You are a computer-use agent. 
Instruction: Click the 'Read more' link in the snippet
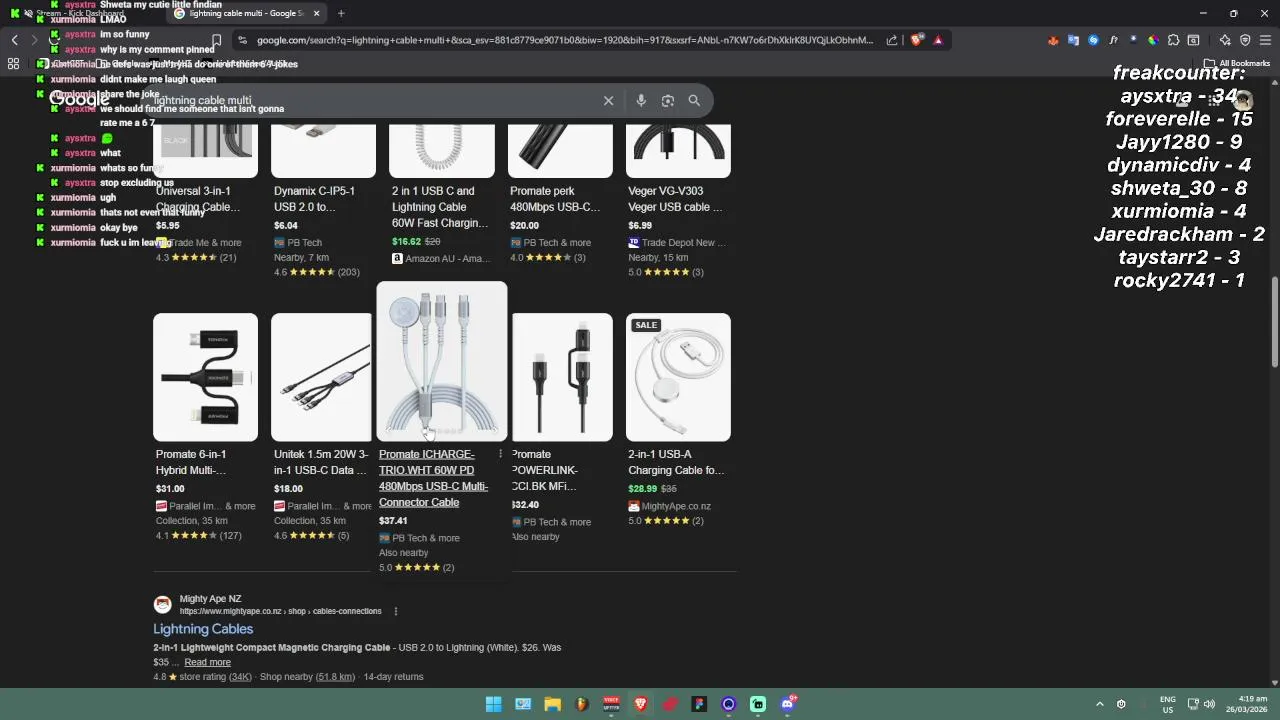(x=207, y=662)
